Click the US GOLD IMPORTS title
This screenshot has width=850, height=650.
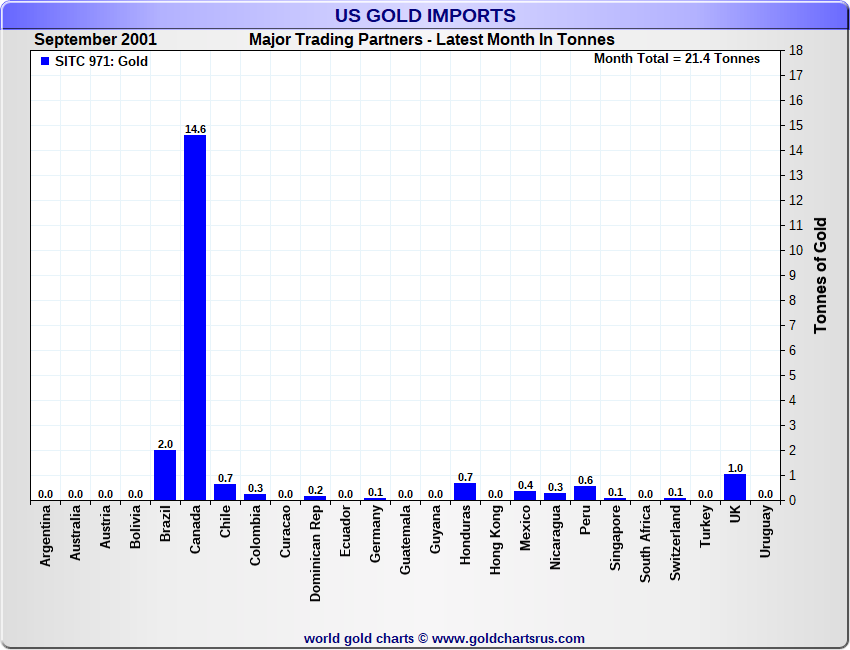pos(425,15)
